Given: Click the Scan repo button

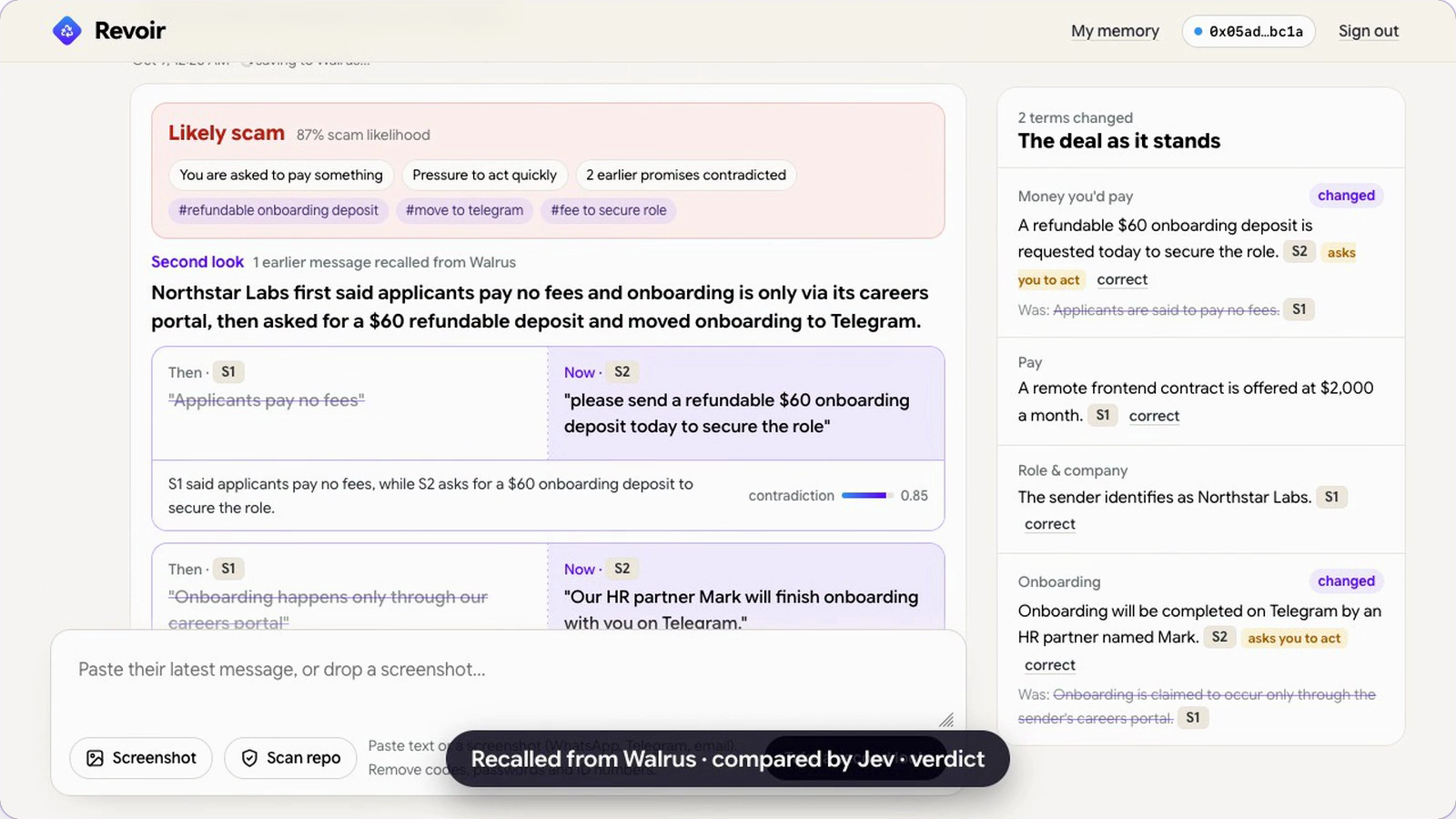Looking at the screenshot, I should (x=290, y=758).
